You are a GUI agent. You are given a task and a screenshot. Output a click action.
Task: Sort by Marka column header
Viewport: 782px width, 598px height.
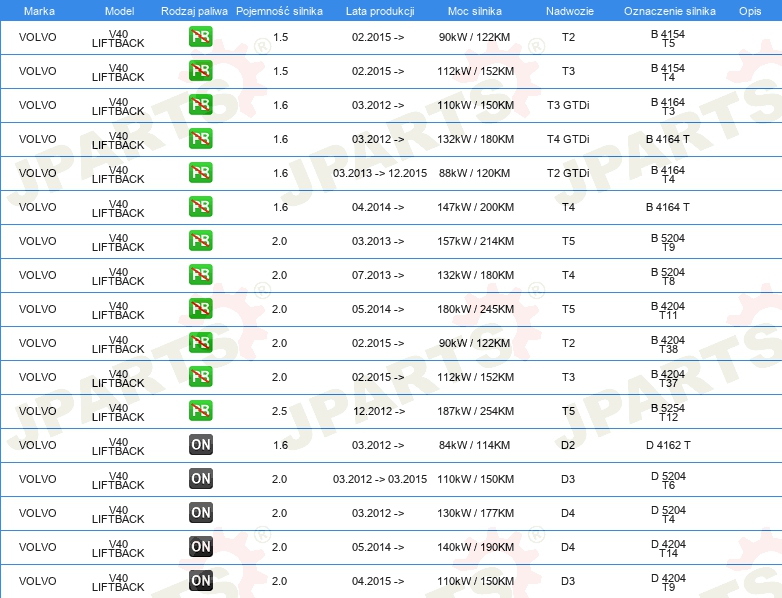39,11
